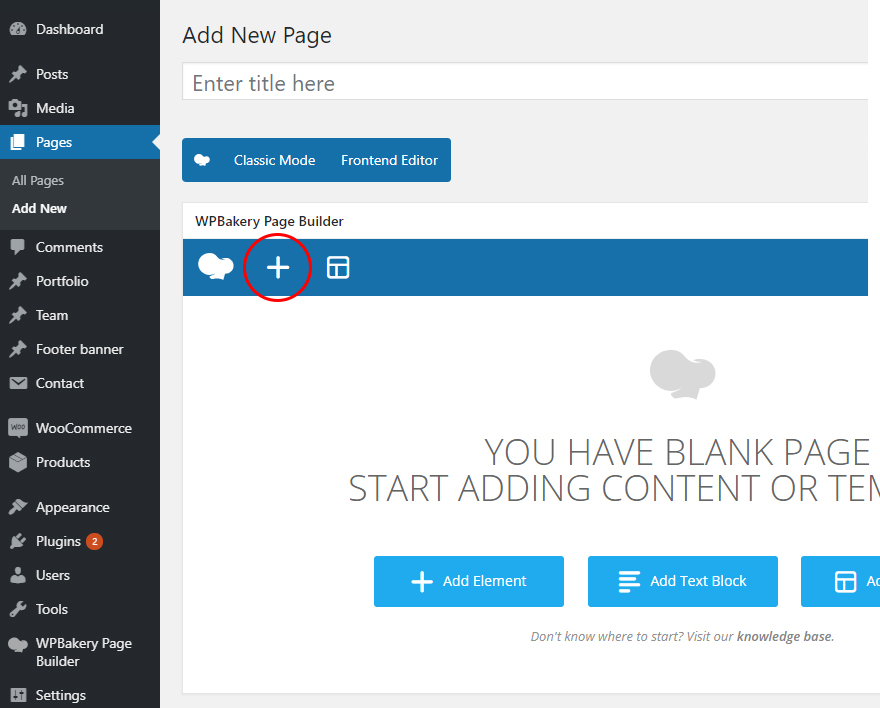Click the Tools wrench icon
Viewport: 880px width, 708px height.
coord(18,609)
